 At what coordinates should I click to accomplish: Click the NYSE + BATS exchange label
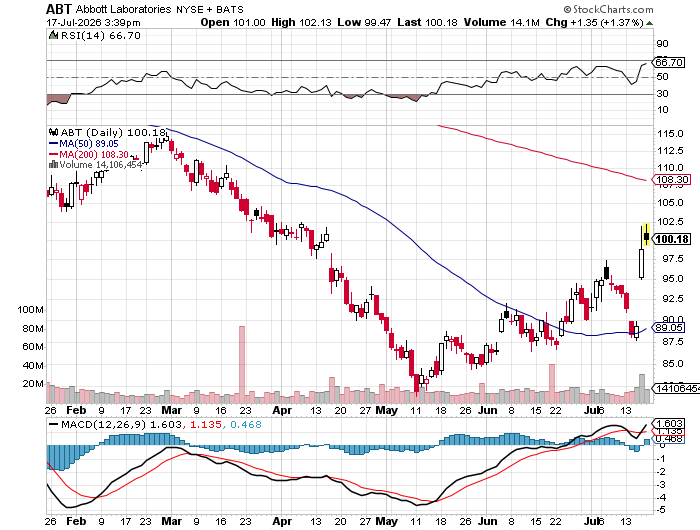[210, 9]
